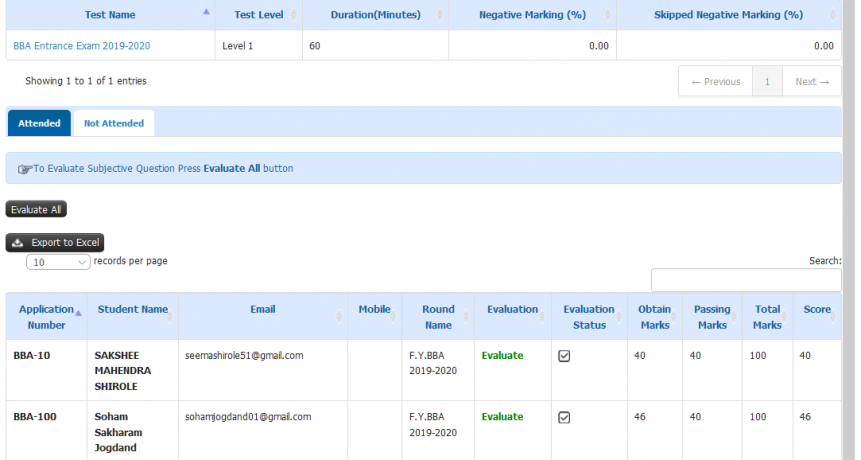Select email sohamjogdand01@gmail.com
This screenshot has height=460, width=861.
click(248, 417)
